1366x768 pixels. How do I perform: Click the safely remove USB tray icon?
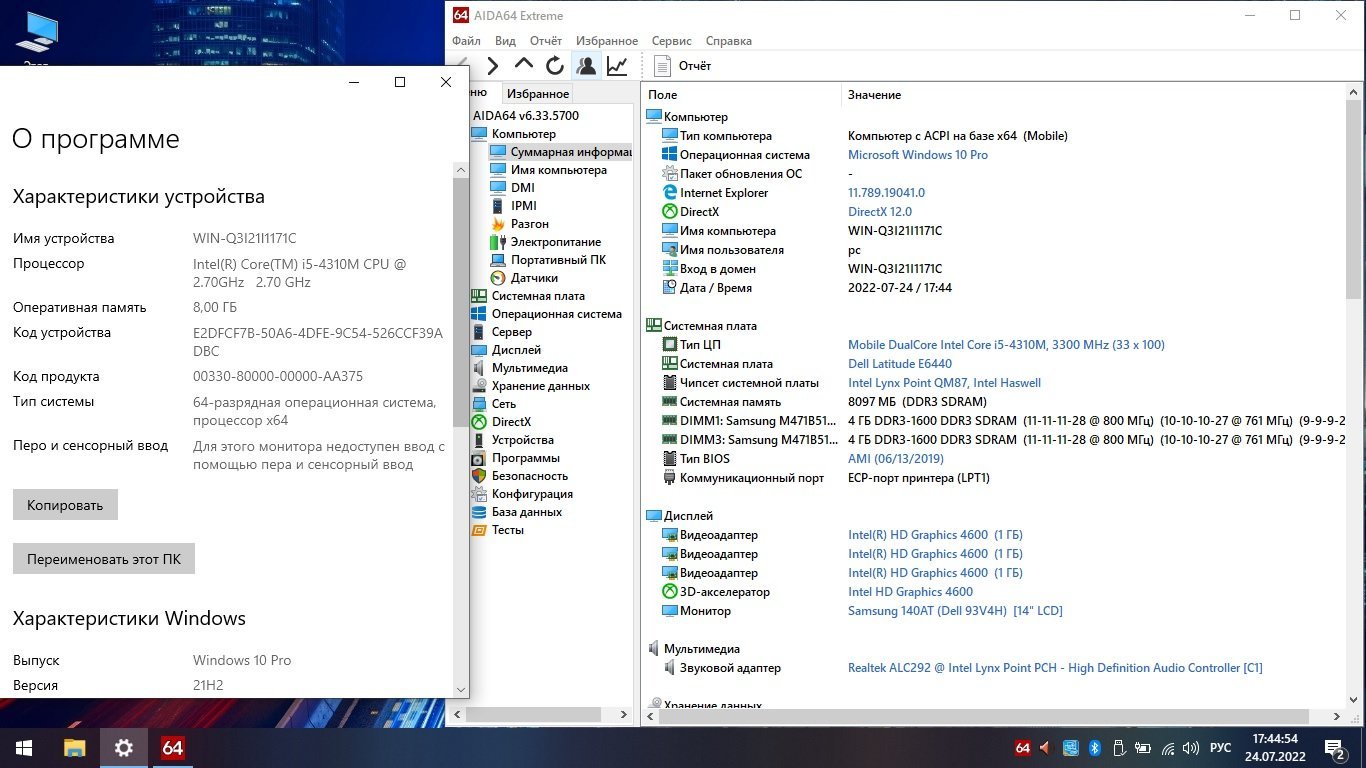pos(1118,748)
